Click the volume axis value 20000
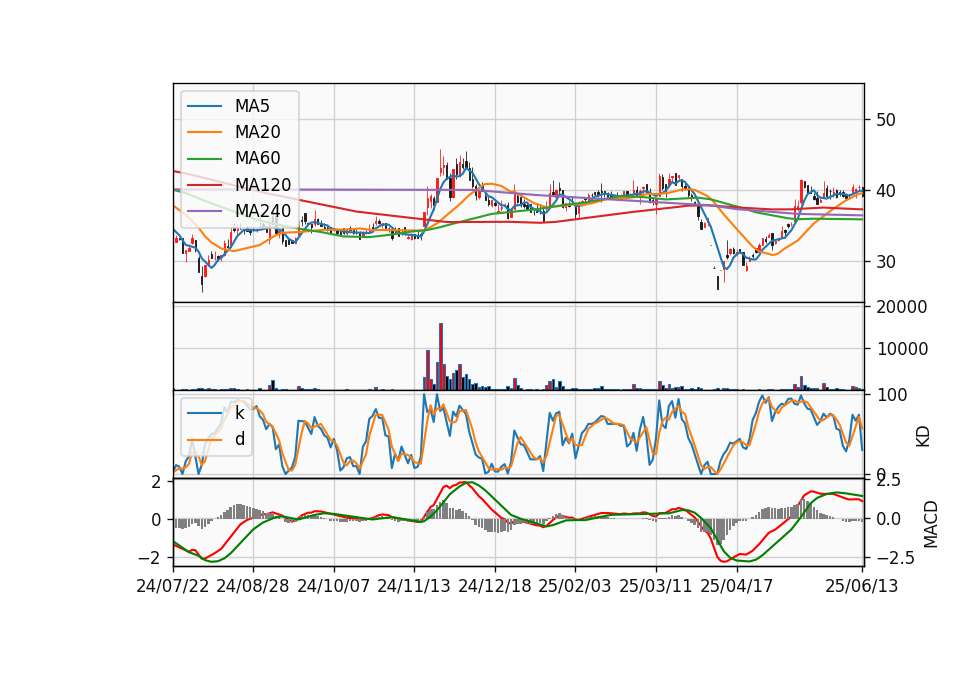Screen dimensions: 960x690 click(x=902, y=307)
